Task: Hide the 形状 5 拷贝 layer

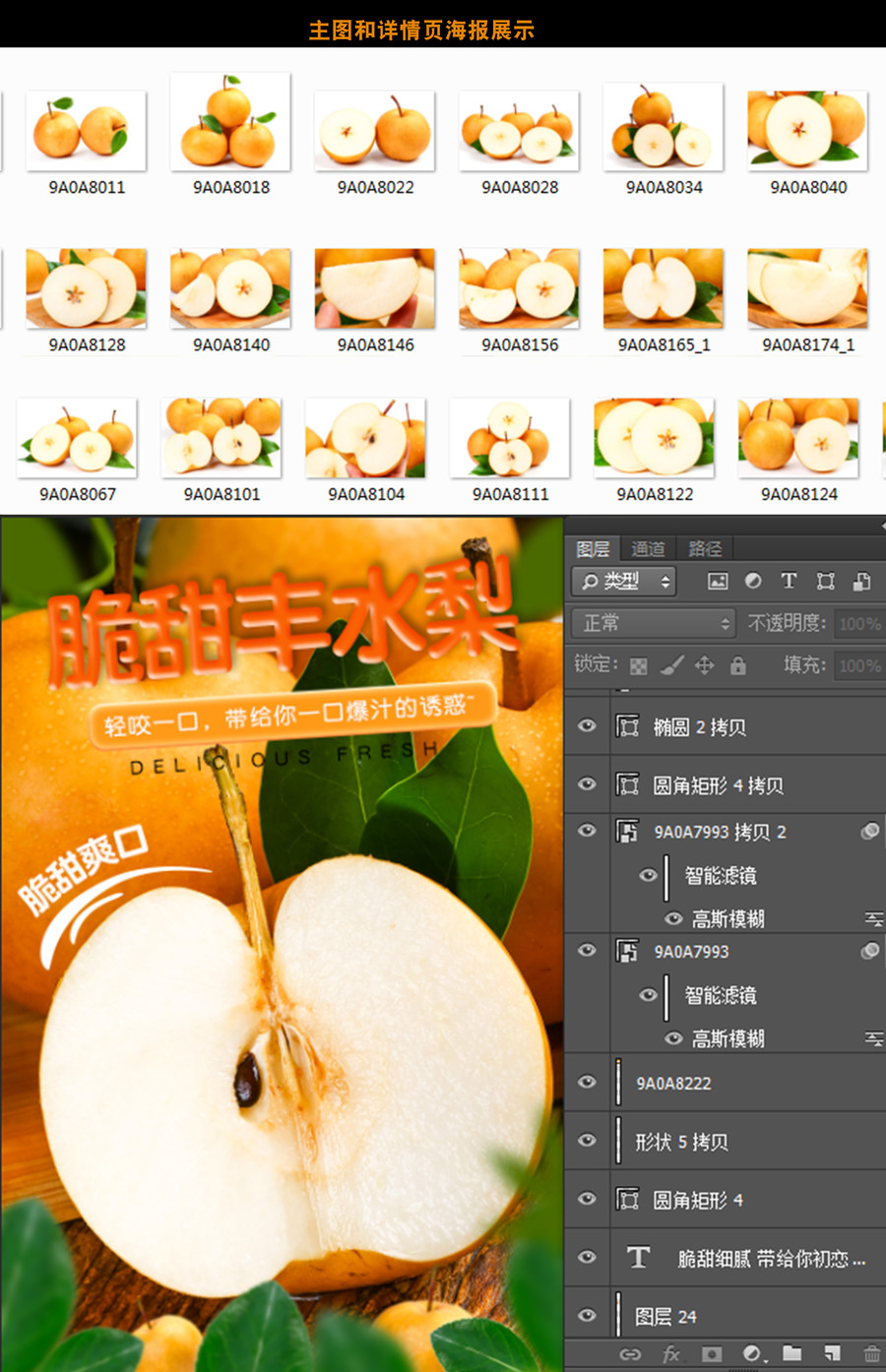Action: pyautogui.click(x=588, y=1140)
